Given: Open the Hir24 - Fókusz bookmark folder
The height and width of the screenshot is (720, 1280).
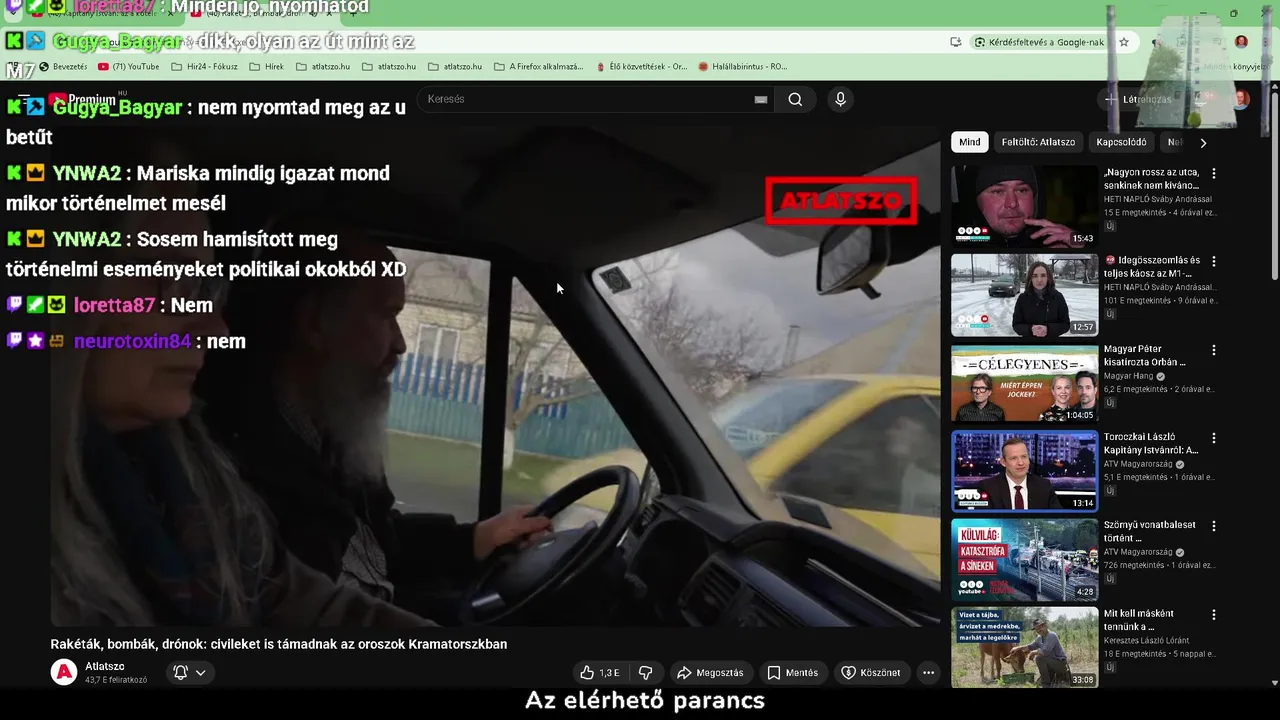Looking at the screenshot, I should (205, 67).
